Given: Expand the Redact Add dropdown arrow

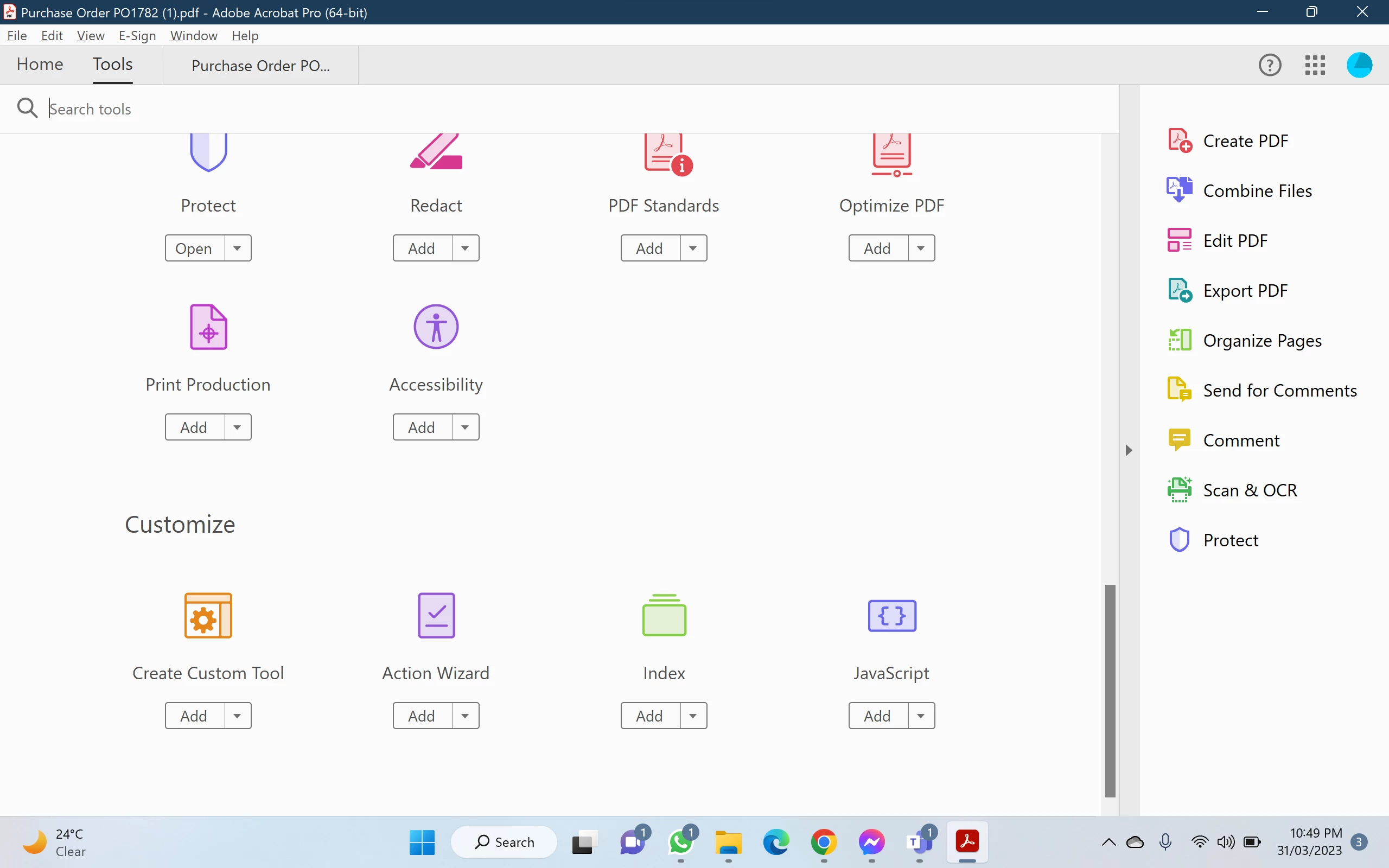Looking at the screenshot, I should (x=466, y=248).
